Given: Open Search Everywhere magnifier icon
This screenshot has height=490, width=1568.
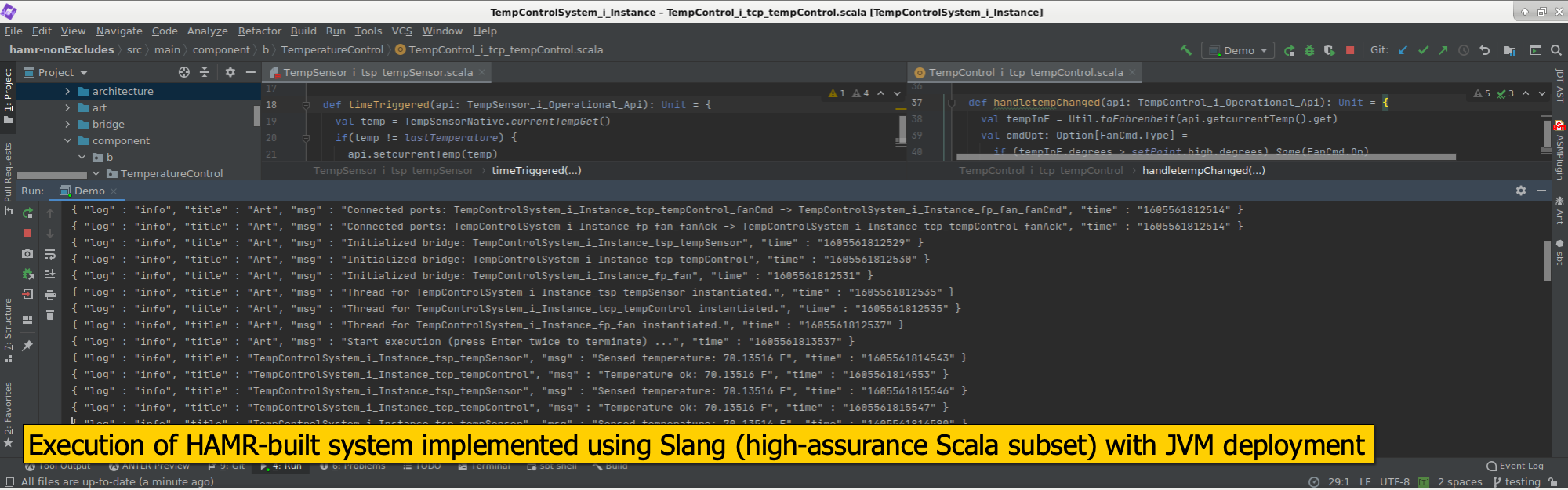Looking at the screenshot, I should tap(1556, 50).
